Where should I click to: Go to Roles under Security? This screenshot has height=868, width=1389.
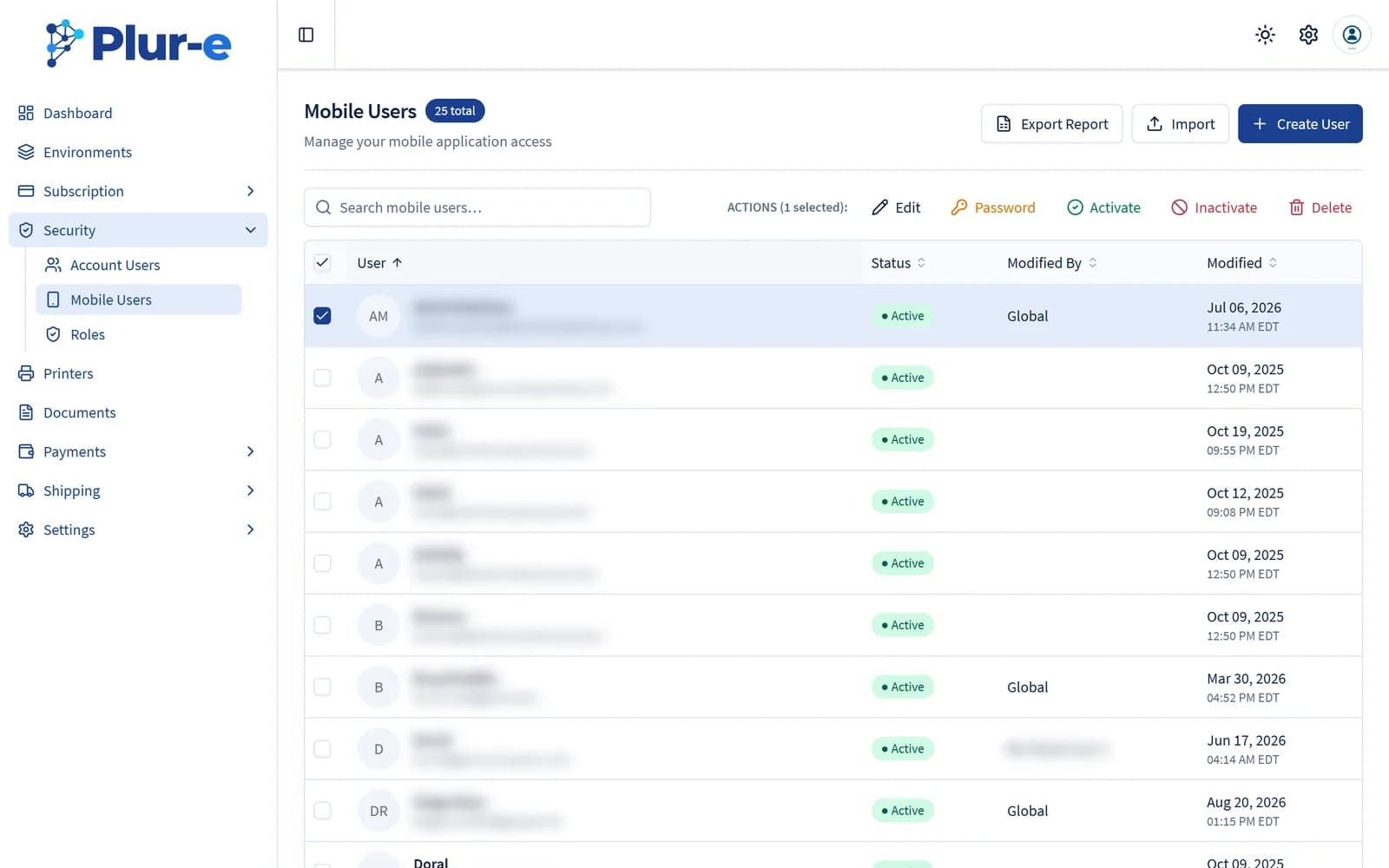tap(139, 334)
